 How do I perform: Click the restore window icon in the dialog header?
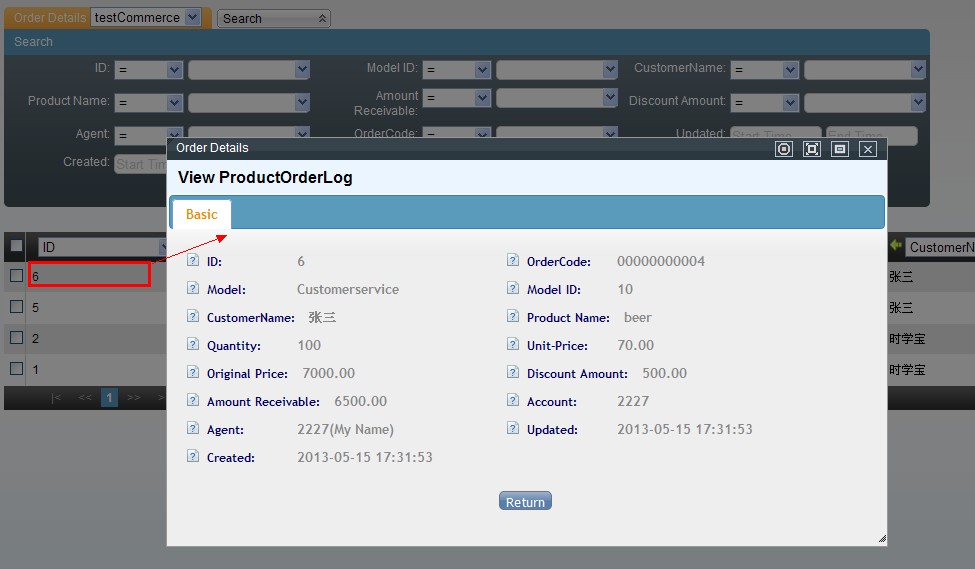(840, 149)
